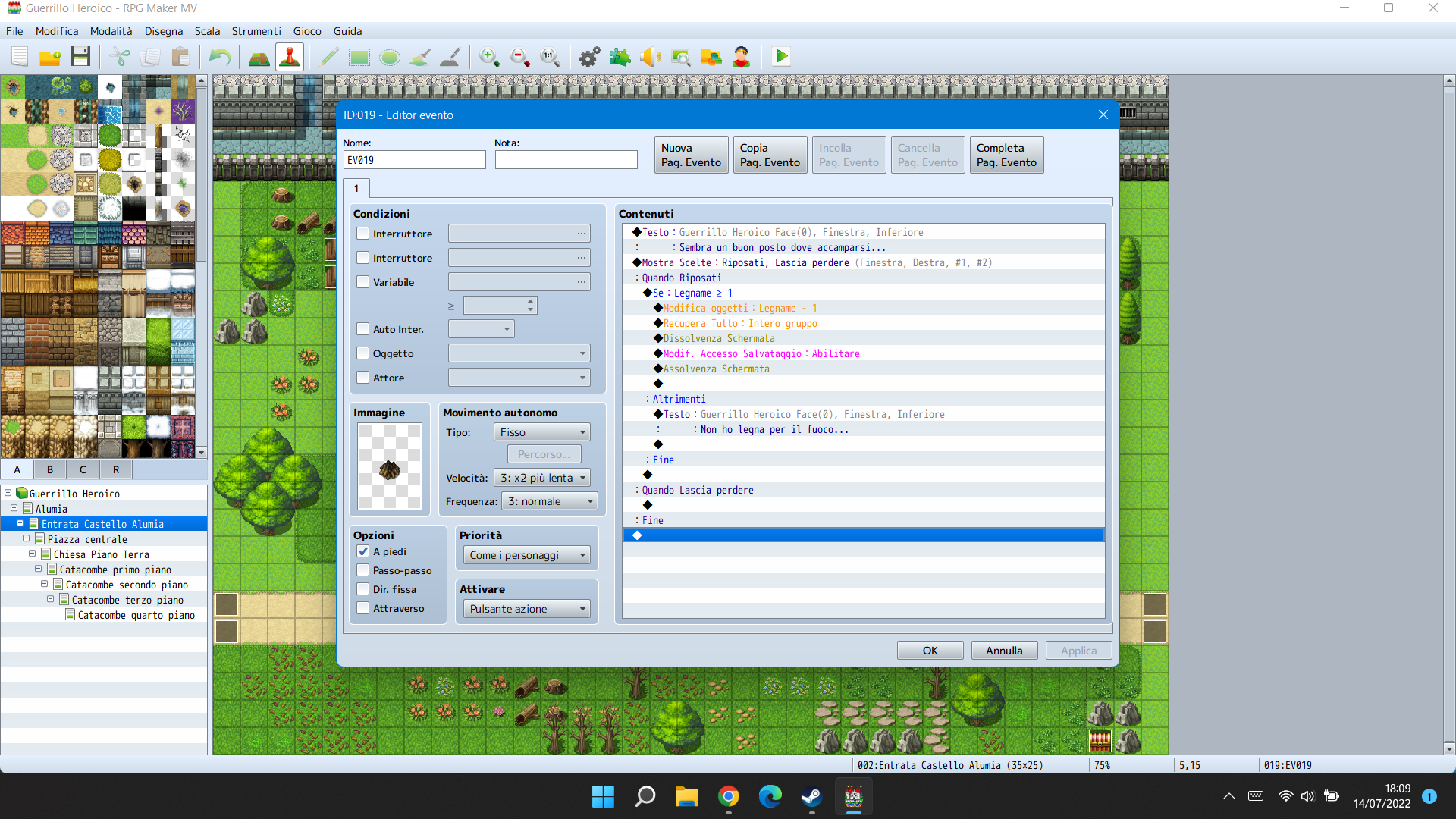
Task: Open the Plugin Manager puzzle icon
Action: [x=620, y=57]
